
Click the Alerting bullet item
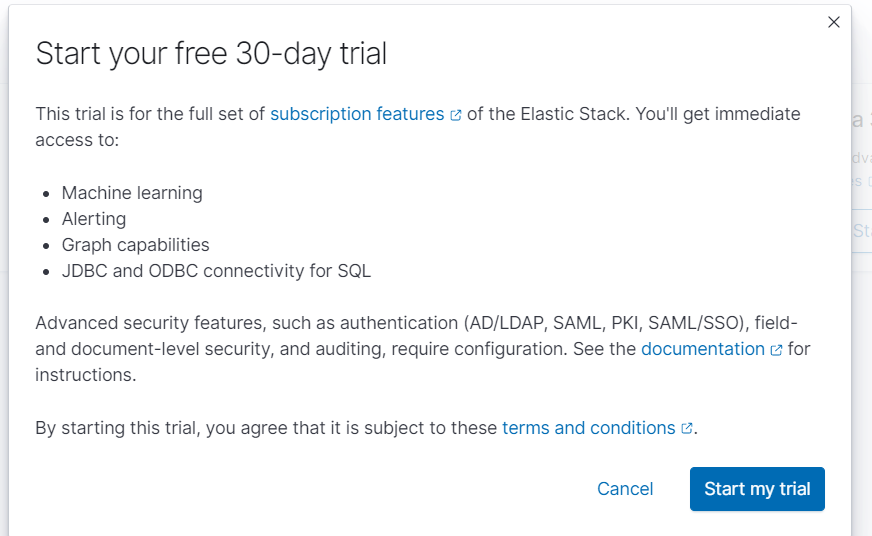[94, 219]
